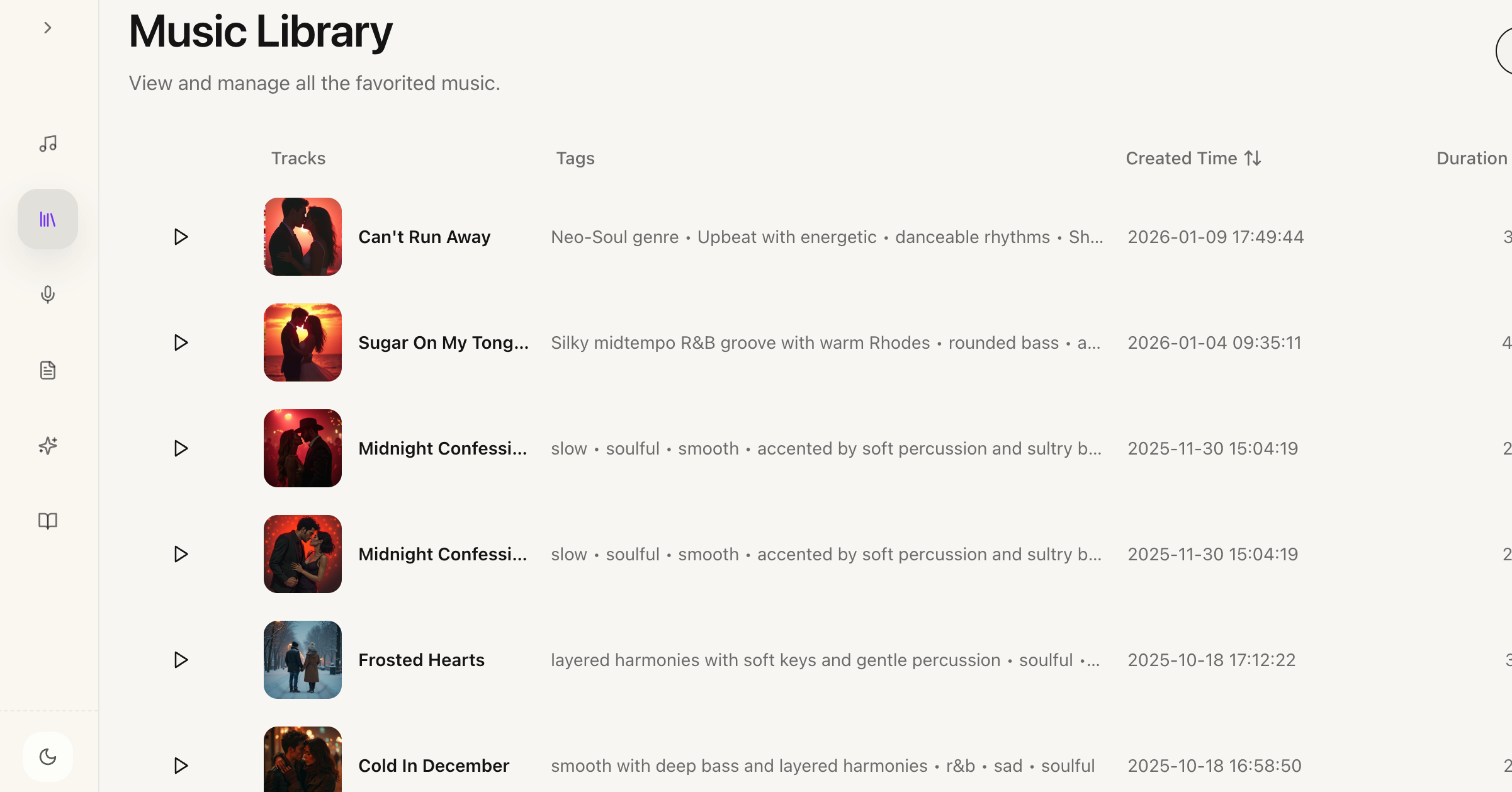Click the Tracks column header
This screenshot has width=1512, height=792.
tap(298, 159)
